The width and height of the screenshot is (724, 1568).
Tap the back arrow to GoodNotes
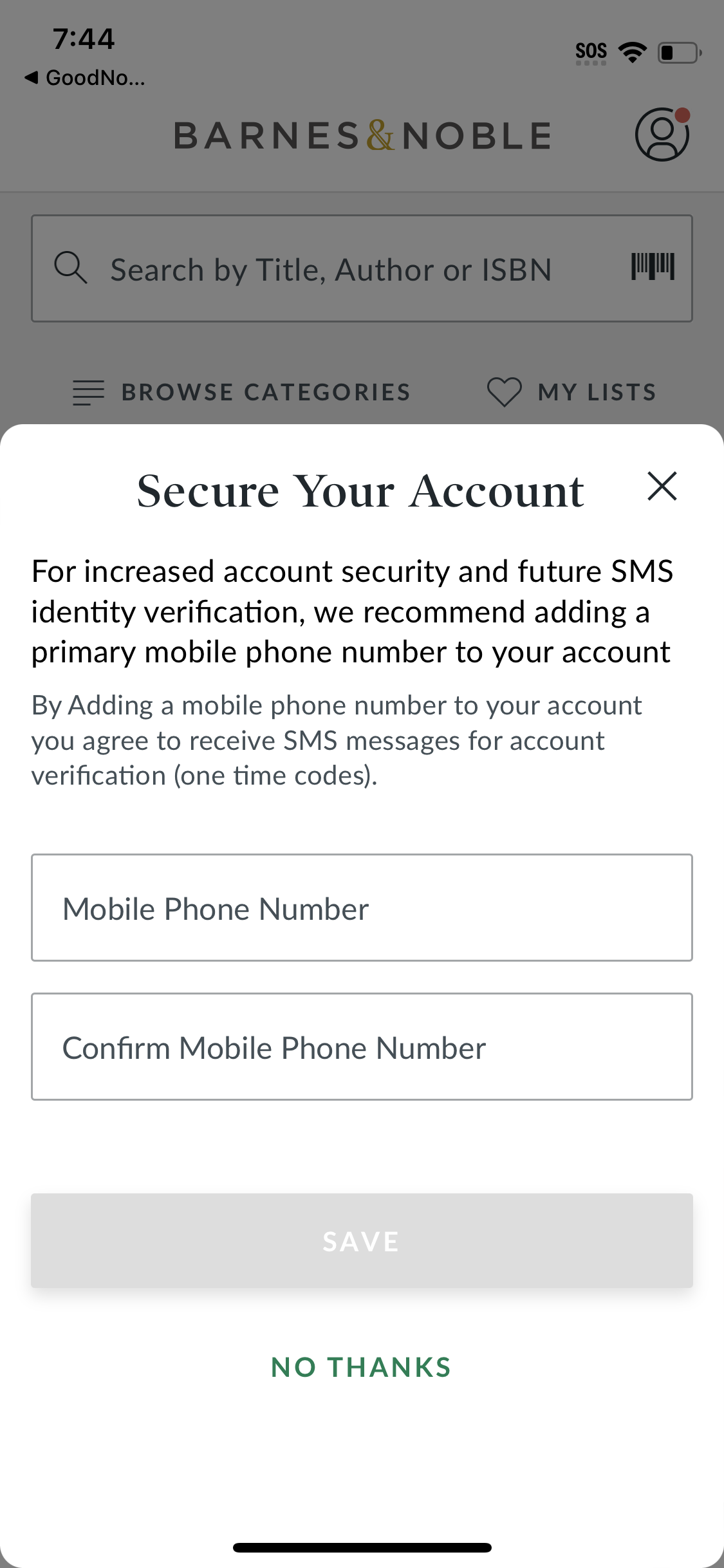(x=31, y=78)
